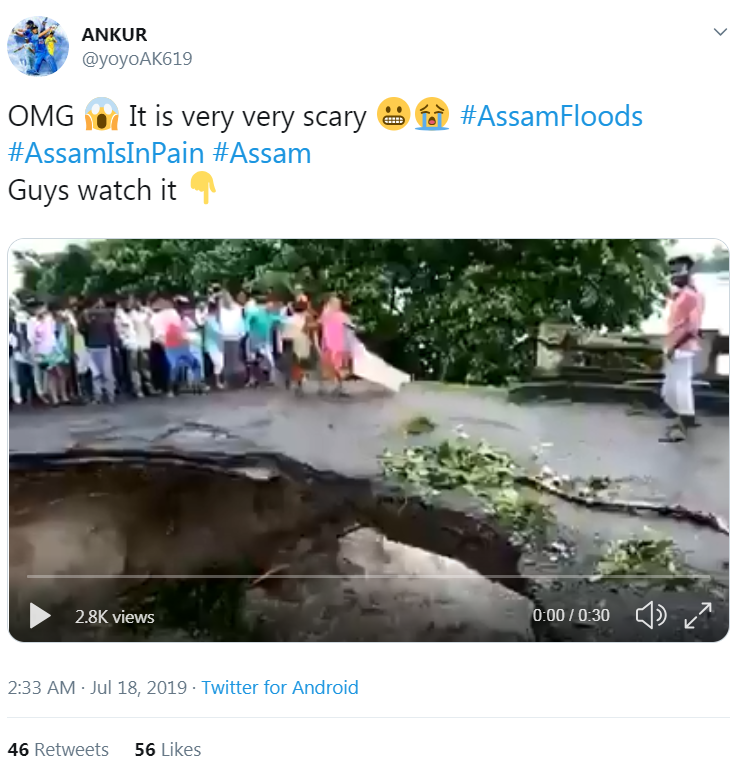Open the tweet options chevron menu
The width and height of the screenshot is (740, 779).
720,32
